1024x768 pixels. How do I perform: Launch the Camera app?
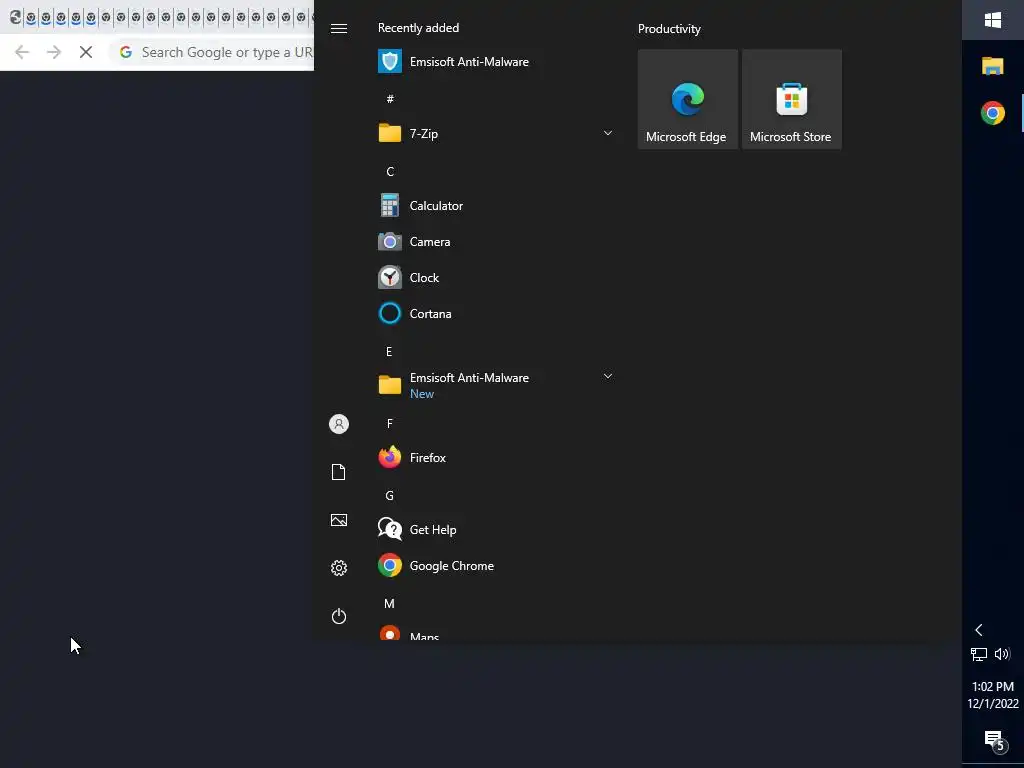click(495, 242)
